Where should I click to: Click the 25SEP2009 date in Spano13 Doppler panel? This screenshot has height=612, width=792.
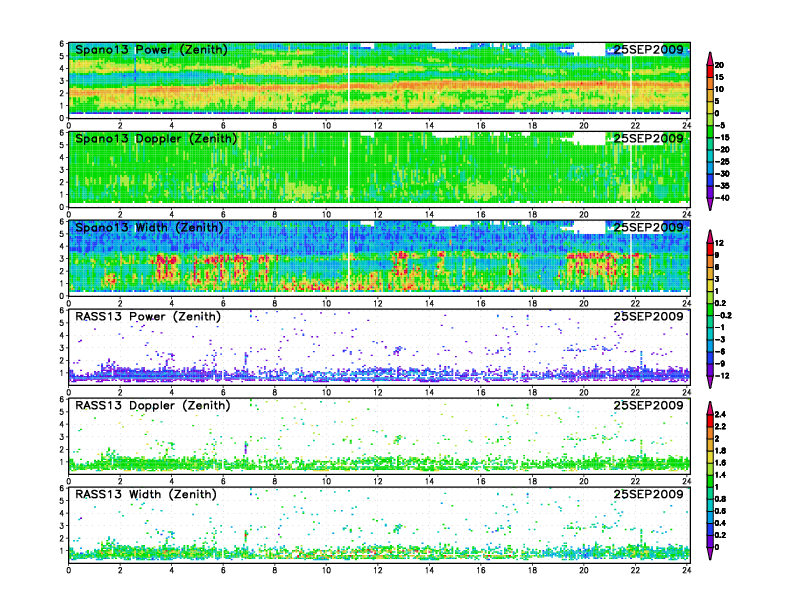coord(648,138)
